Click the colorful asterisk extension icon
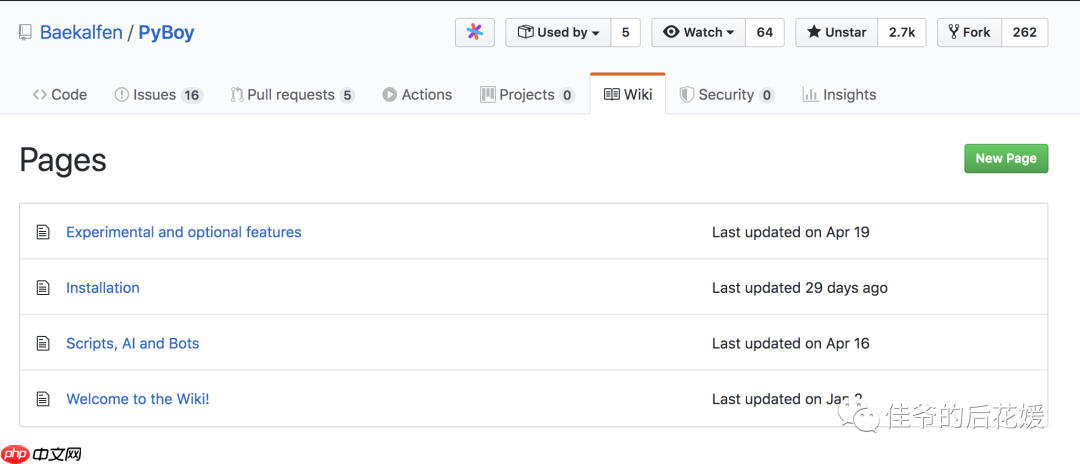The height and width of the screenshot is (464, 1080). click(x=475, y=32)
